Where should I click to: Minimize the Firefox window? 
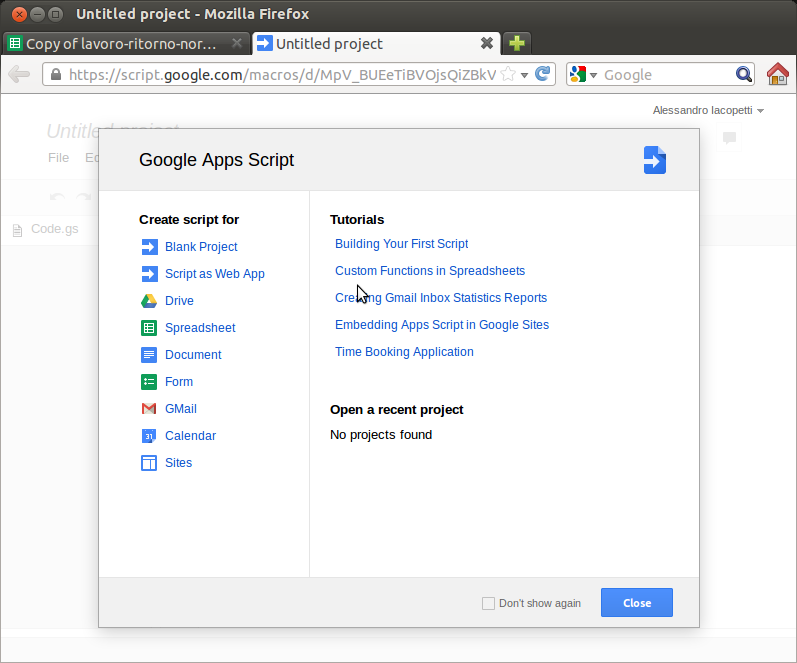point(37,14)
